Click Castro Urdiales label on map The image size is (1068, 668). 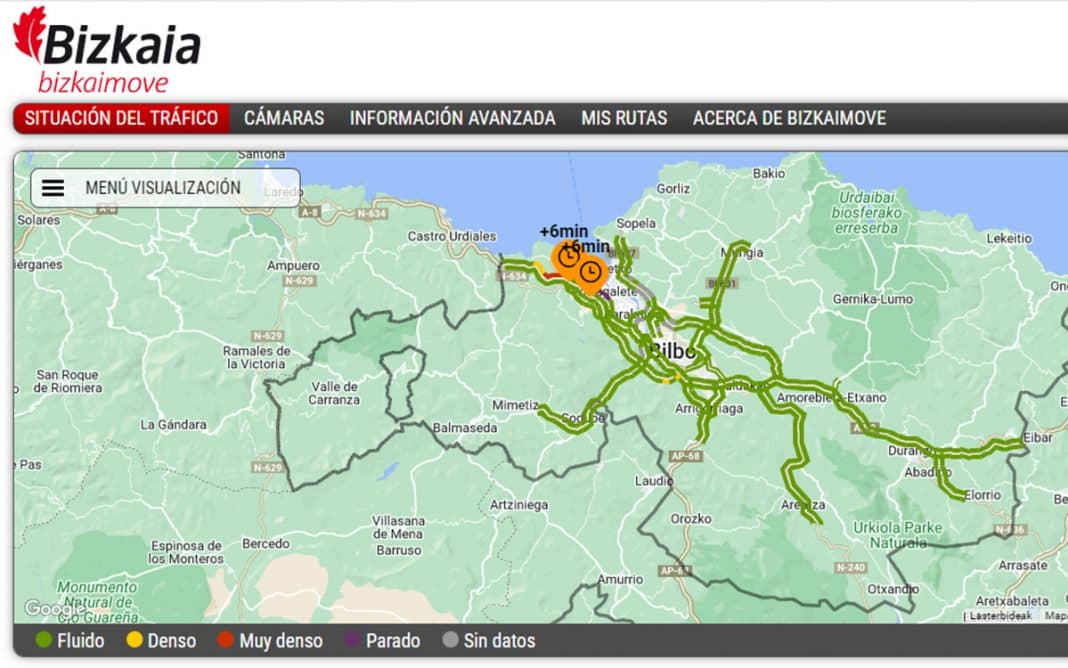pyautogui.click(x=452, y=236)
